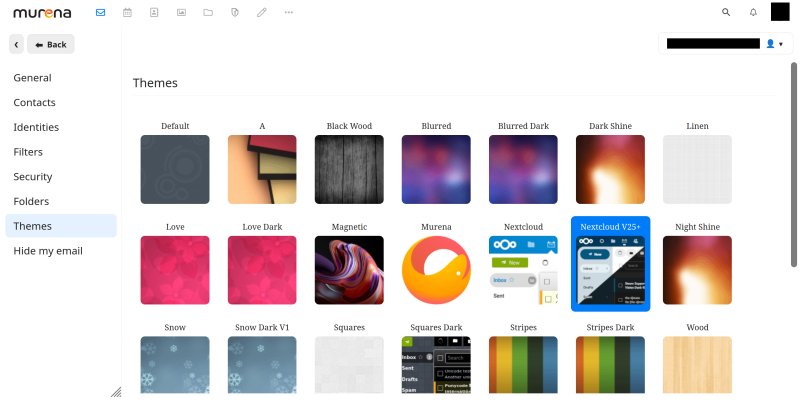This screenshot has width=800, height=400.
Task: Open the Contacts app icon
Action: coord(154,12)
